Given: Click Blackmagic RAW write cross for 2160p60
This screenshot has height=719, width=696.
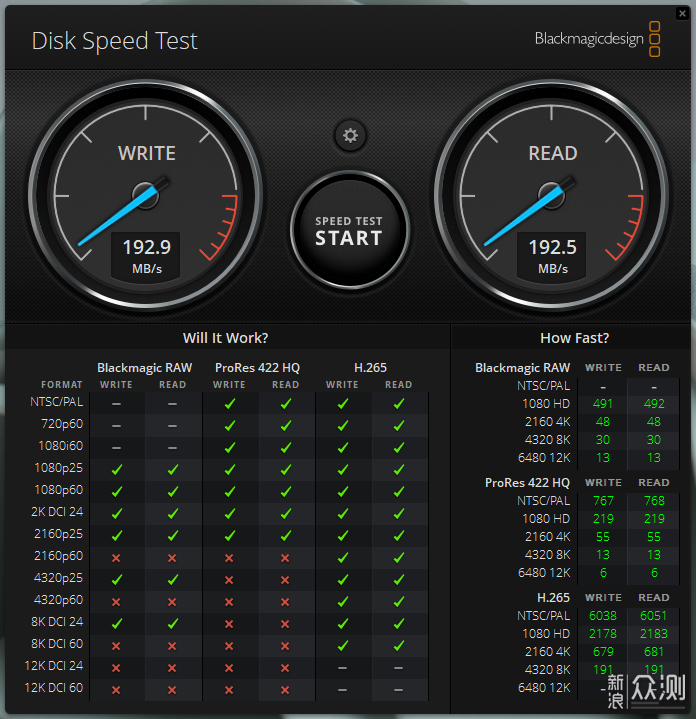Looking at the screenshot, I should (116, 558).
